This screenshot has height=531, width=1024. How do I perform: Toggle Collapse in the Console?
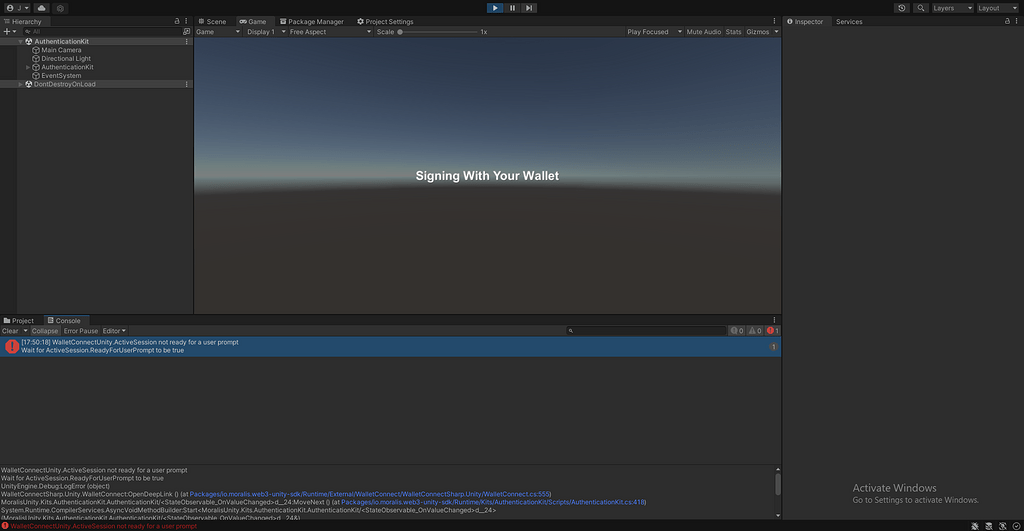(x=45, y=330)
